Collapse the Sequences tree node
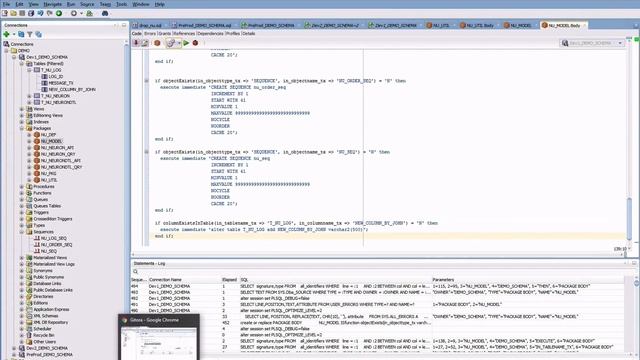This screenshot has height=360, width=640. [x=22, y=232]
